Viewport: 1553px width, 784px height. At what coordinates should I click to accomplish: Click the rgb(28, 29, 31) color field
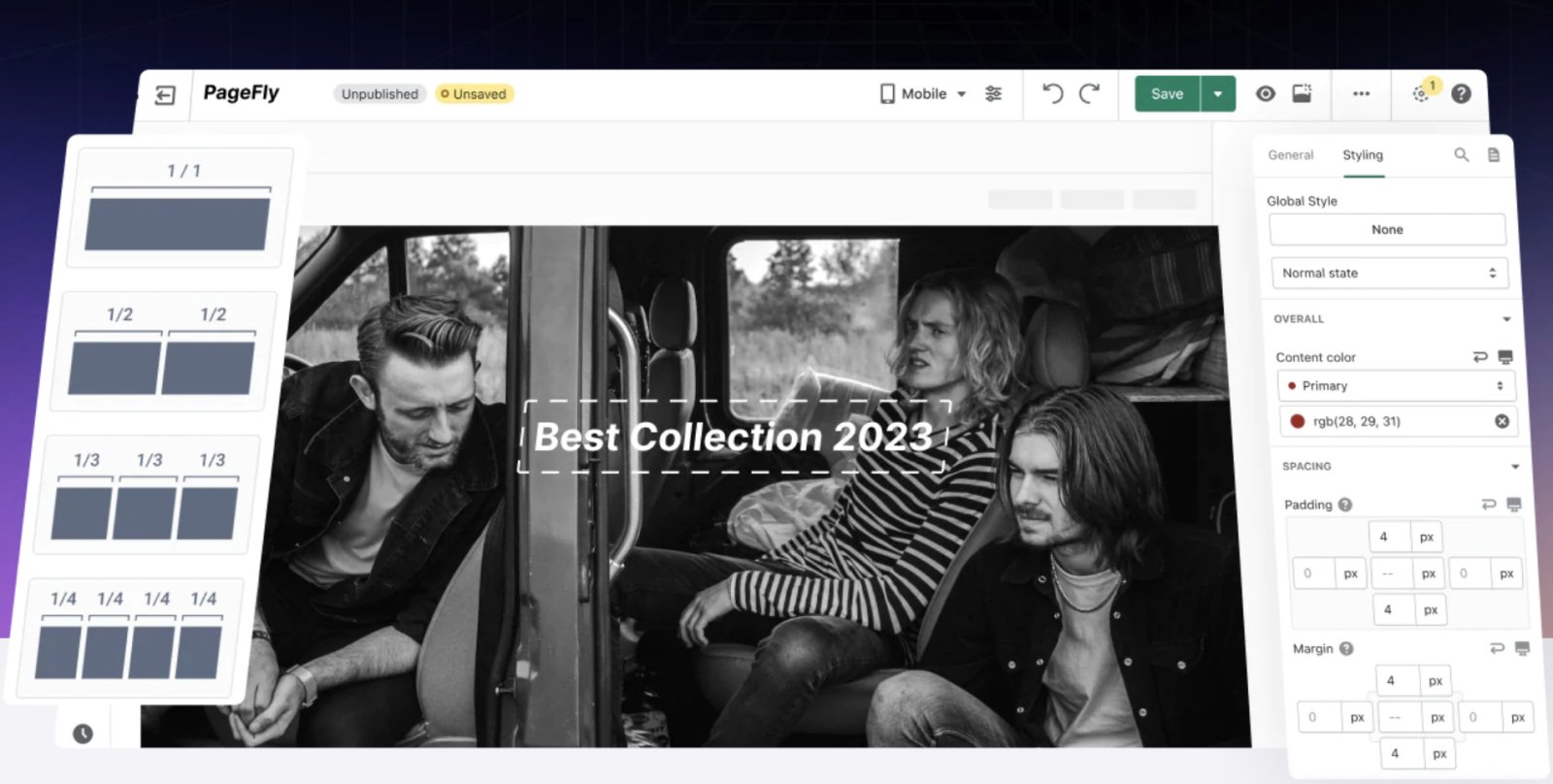(x=1398, y=421)
